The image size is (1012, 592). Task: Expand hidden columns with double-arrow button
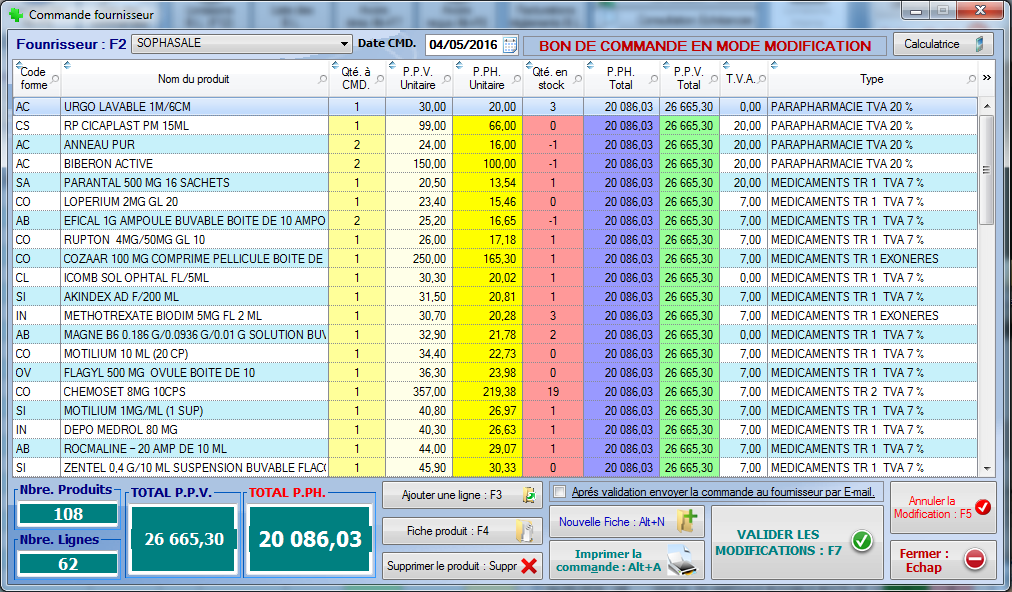click(987, 78)
